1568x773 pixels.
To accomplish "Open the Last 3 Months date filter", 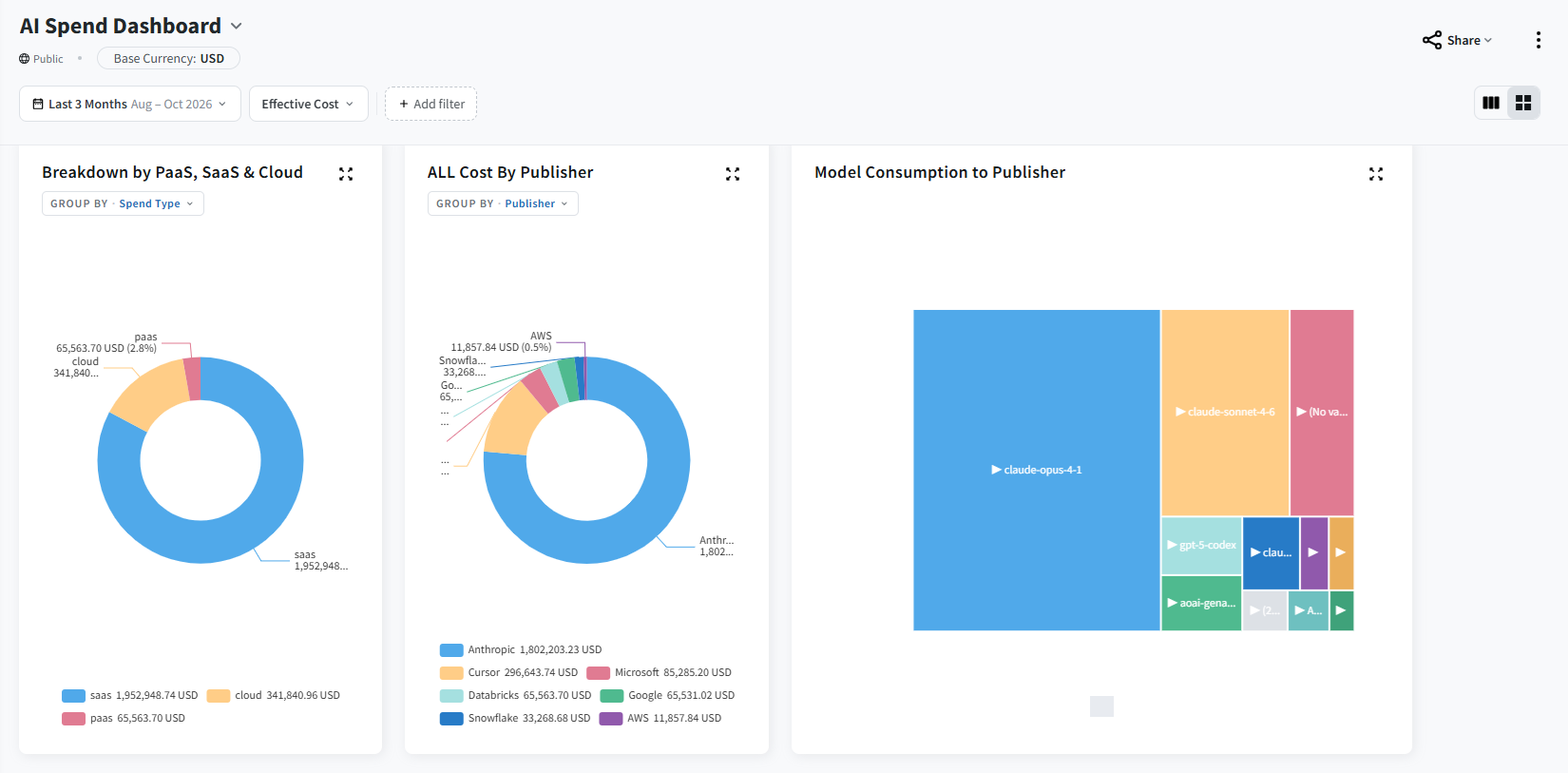I will (130, 104).
